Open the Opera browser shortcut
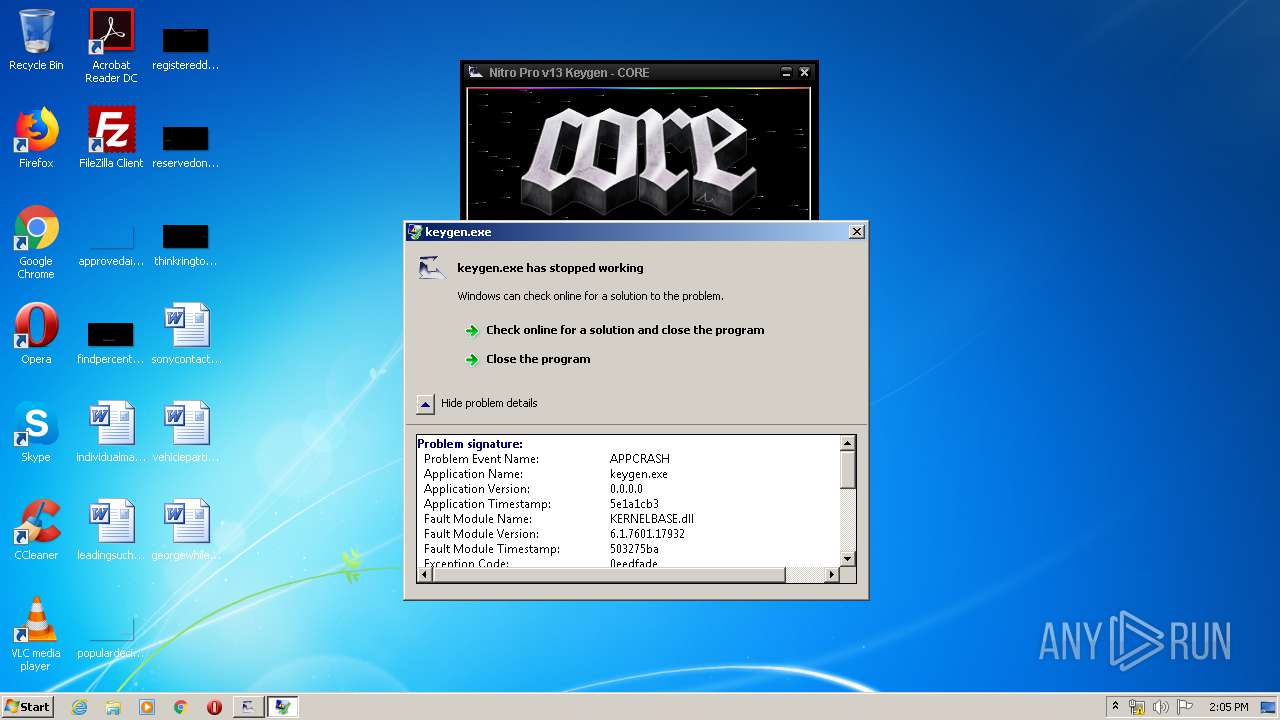The image size is (1280, 720). tap(36, 334)
